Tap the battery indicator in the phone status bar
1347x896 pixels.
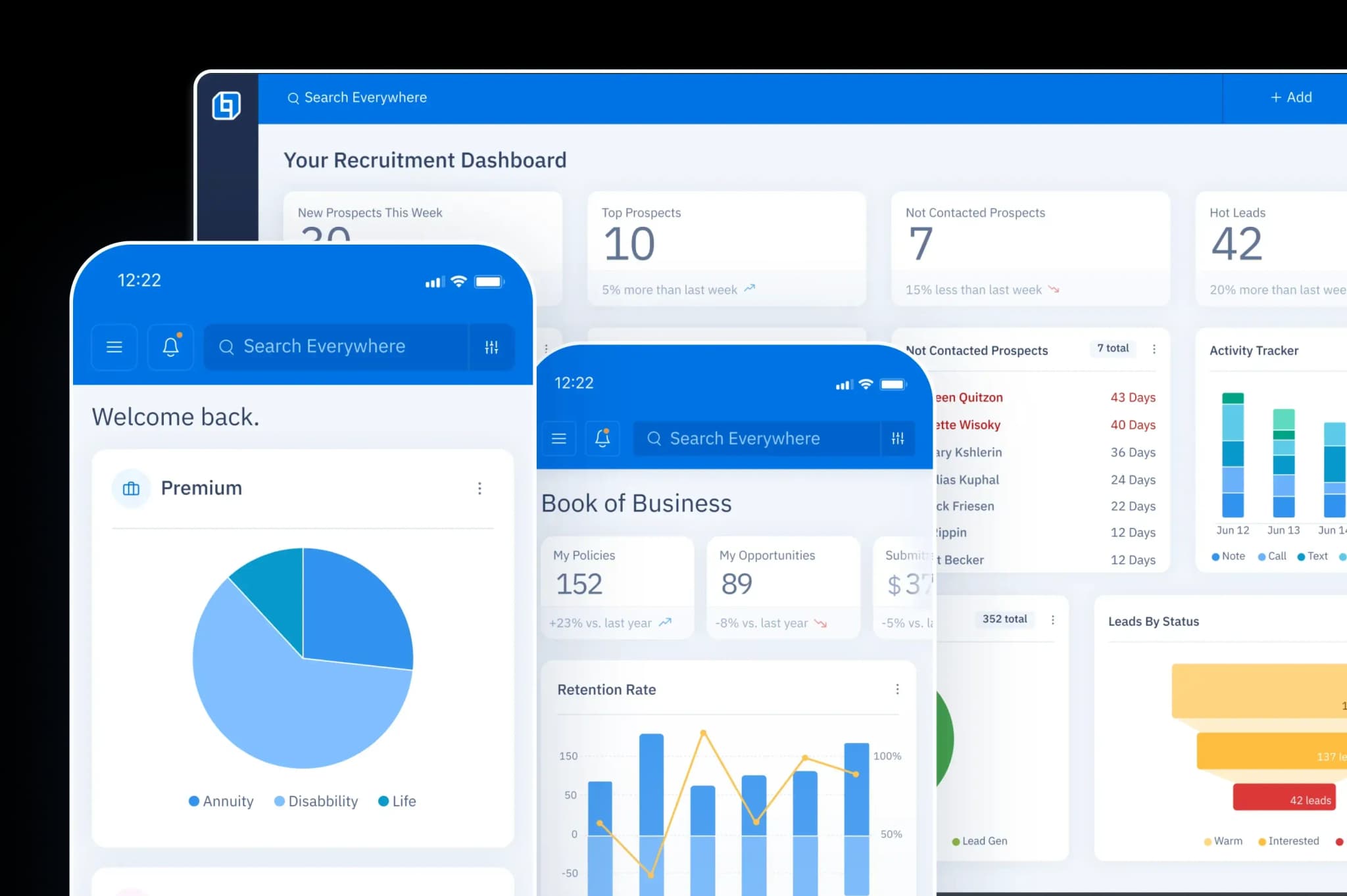(489, 281)
